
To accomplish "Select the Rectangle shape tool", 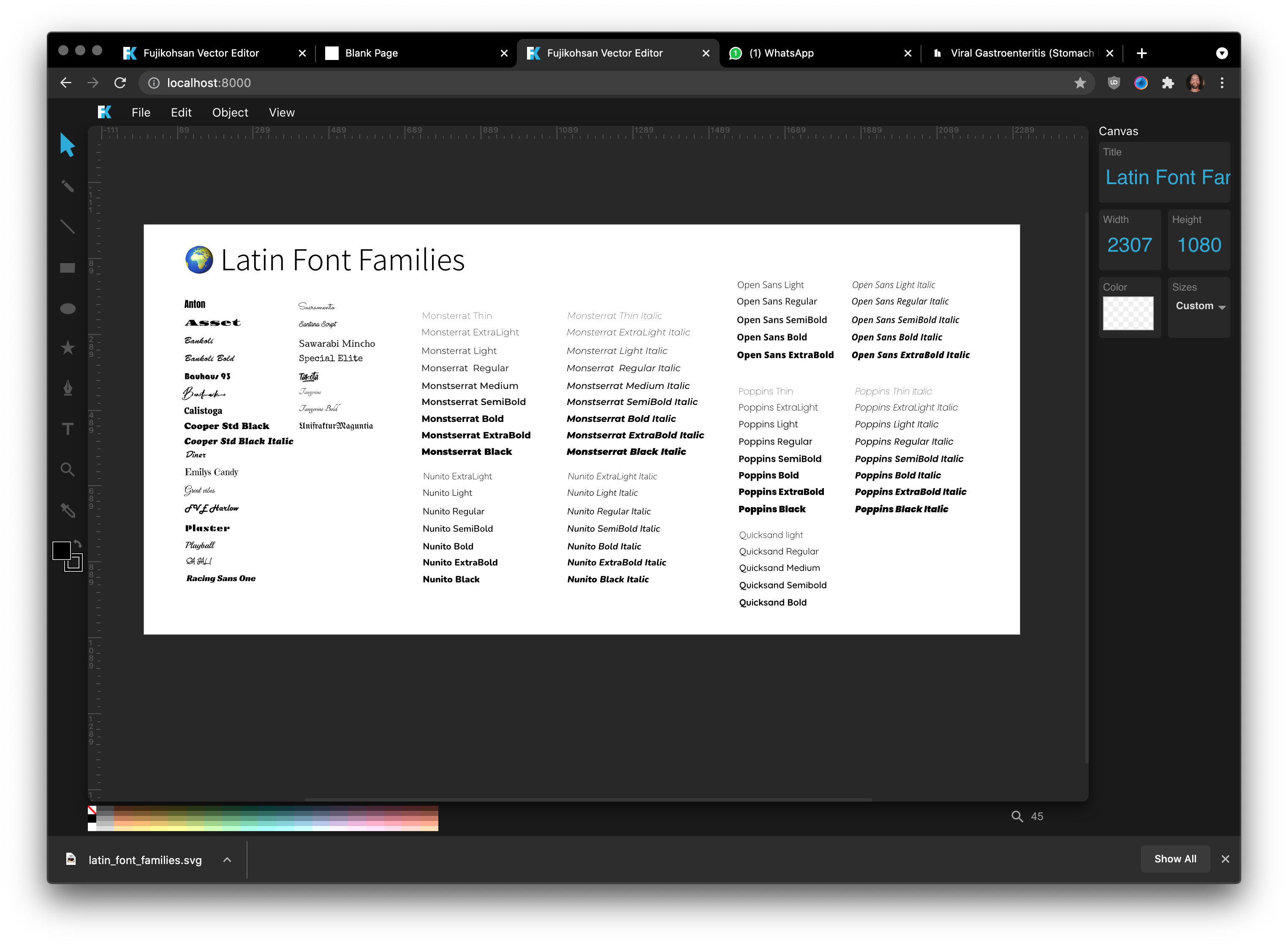I will (x=68, y=267).
